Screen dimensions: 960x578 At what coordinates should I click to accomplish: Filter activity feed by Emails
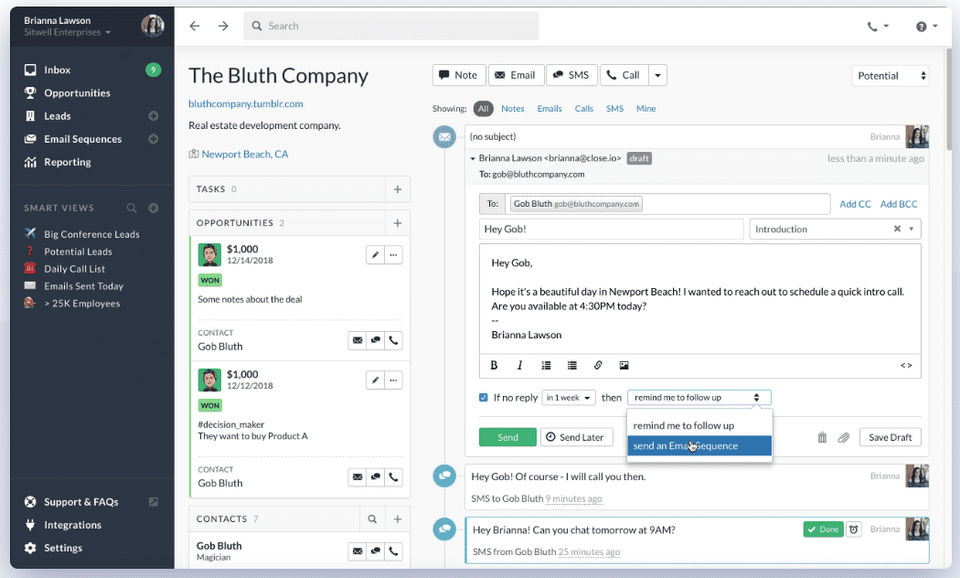pos(549,108)
